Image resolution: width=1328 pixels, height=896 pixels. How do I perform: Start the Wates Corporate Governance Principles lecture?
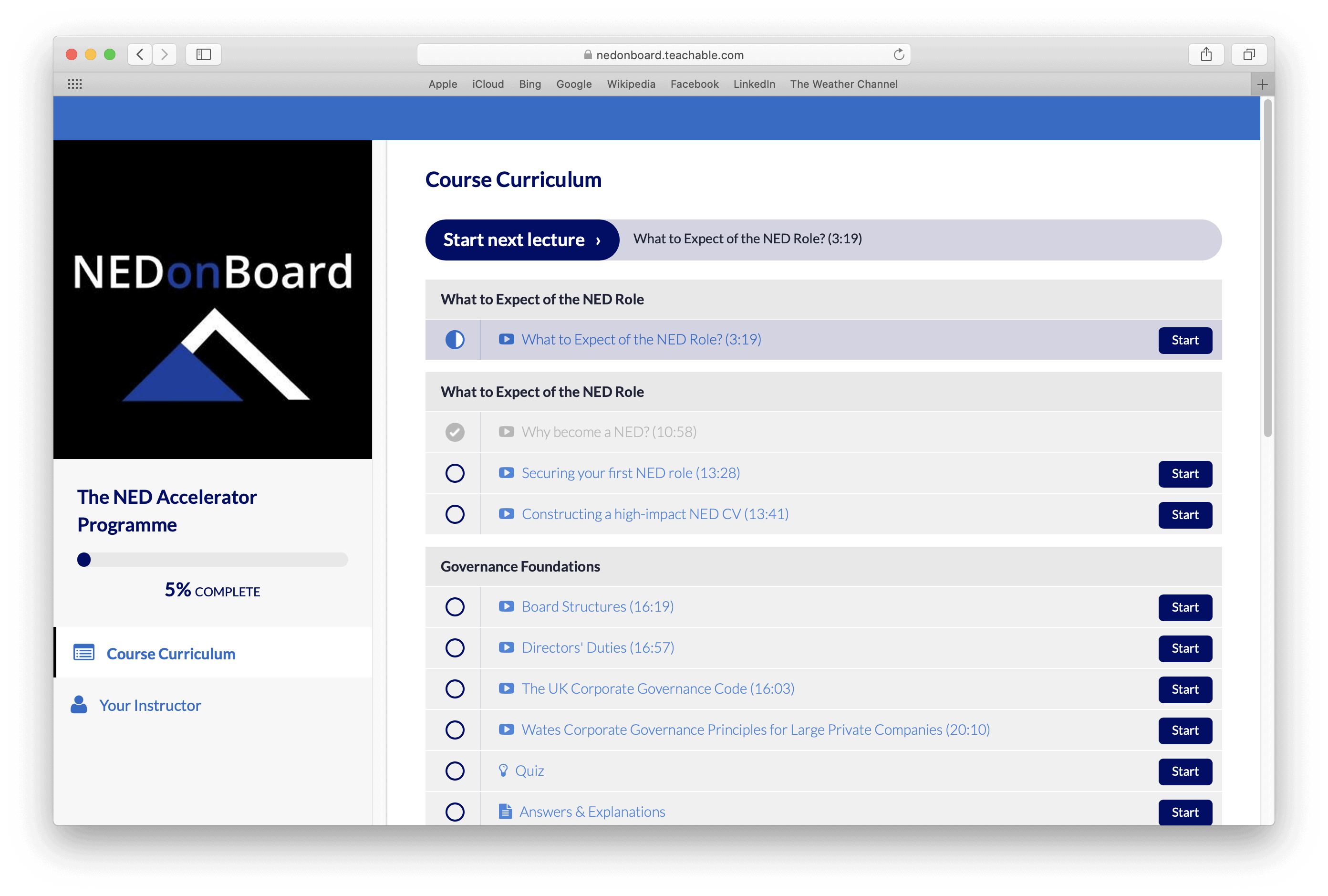[1184, 731]
